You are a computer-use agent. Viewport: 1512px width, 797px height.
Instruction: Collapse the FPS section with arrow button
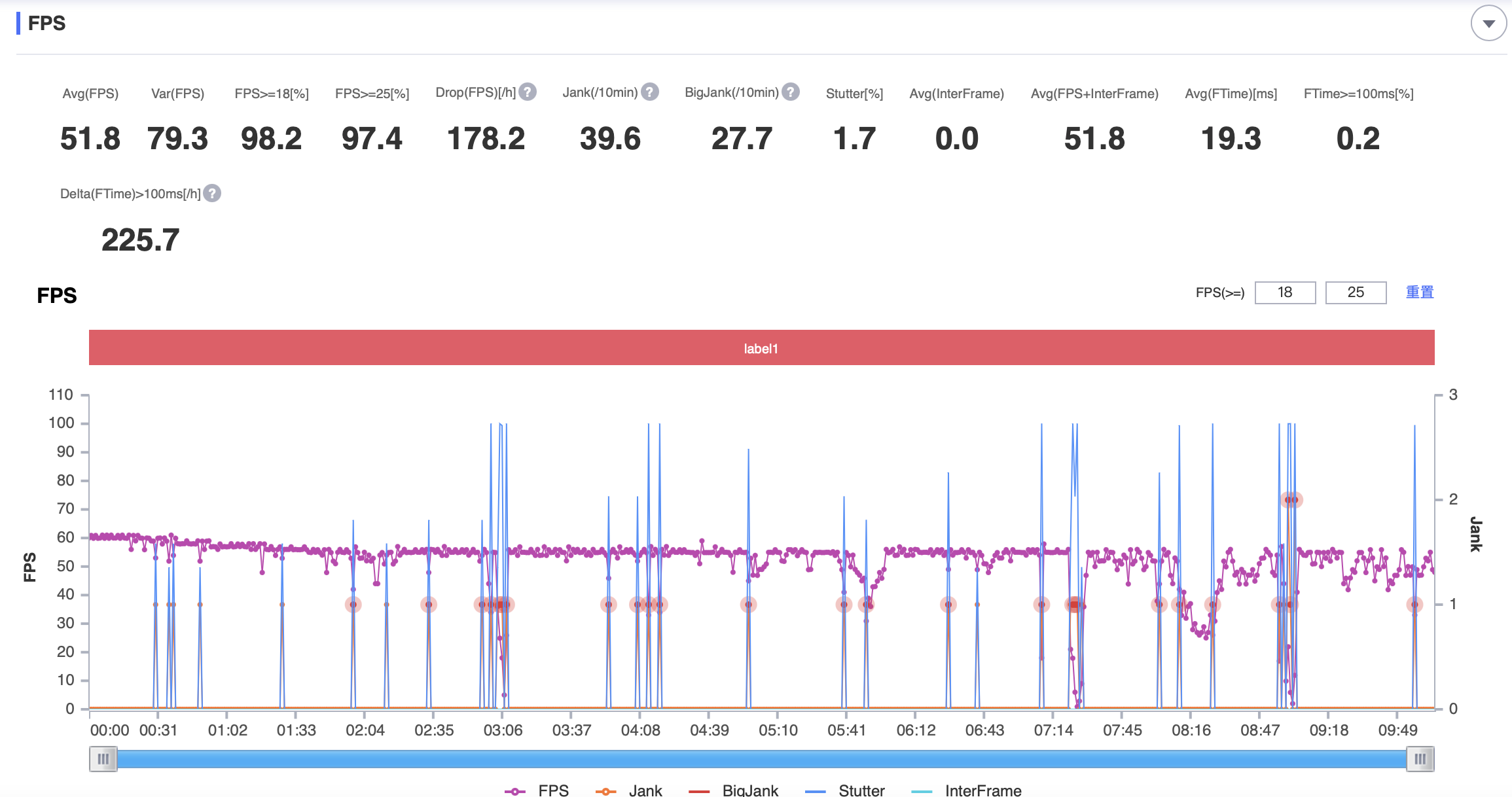[1488, 24]
